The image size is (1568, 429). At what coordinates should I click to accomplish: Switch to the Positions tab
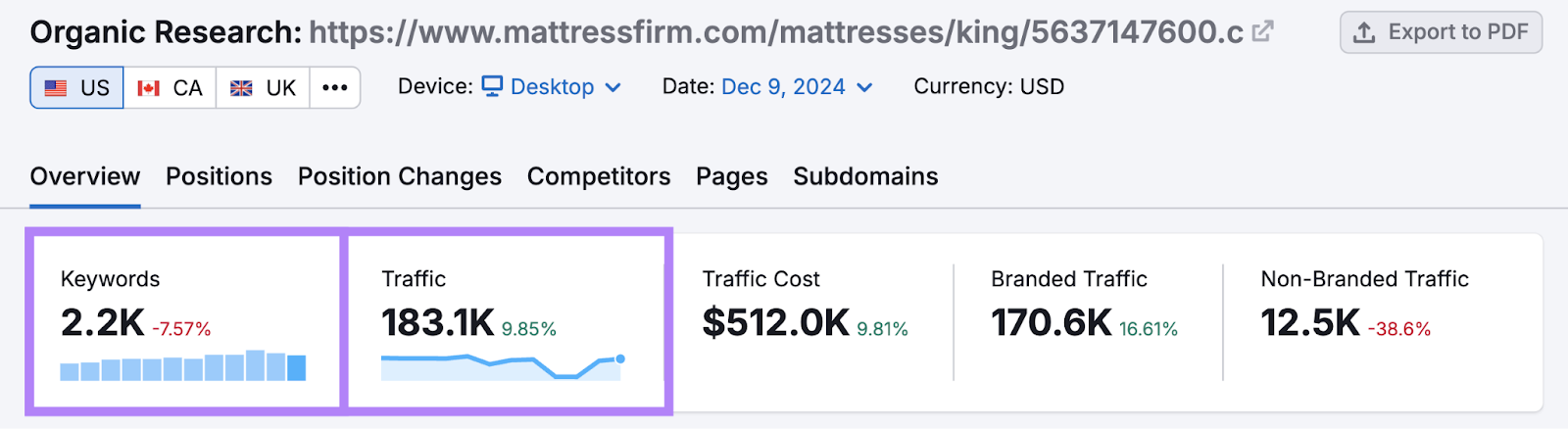pos(219,176)
